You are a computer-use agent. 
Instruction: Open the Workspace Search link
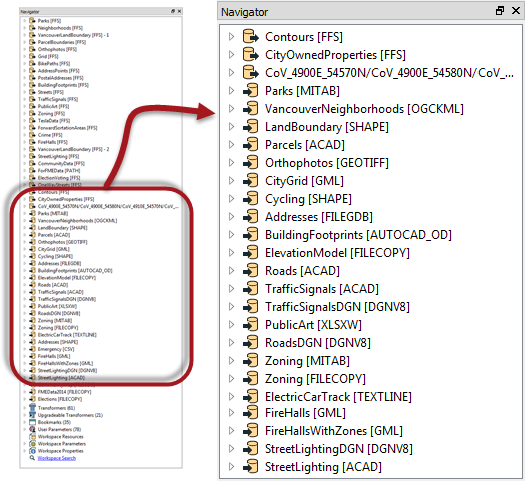pos(57,458)
